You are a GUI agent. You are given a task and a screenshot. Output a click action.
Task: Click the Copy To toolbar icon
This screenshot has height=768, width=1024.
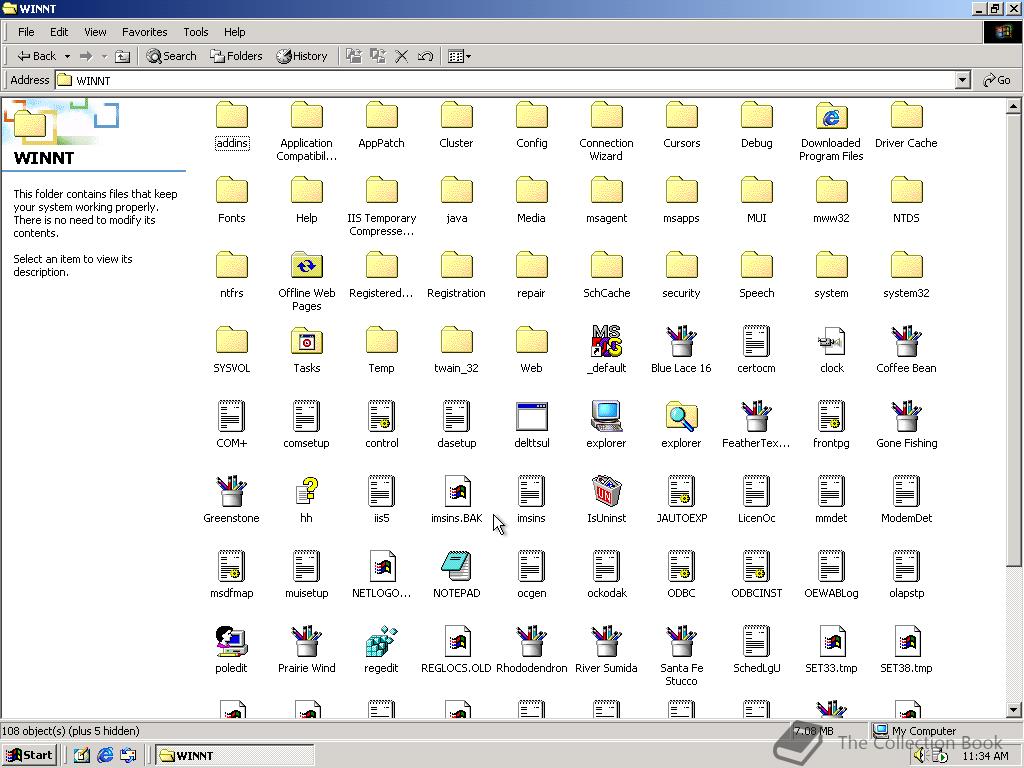(x=377, y=56)
